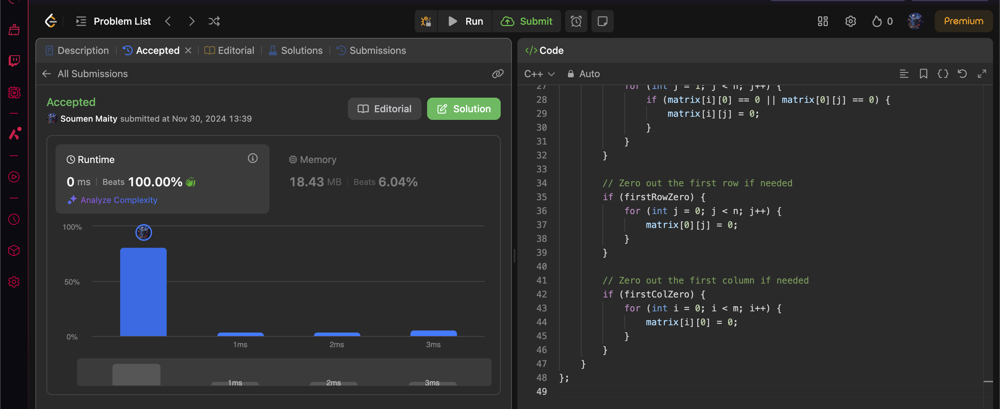Switch to the Description tab
This screenshot has width=1000, height=409.
coord(77,50)
